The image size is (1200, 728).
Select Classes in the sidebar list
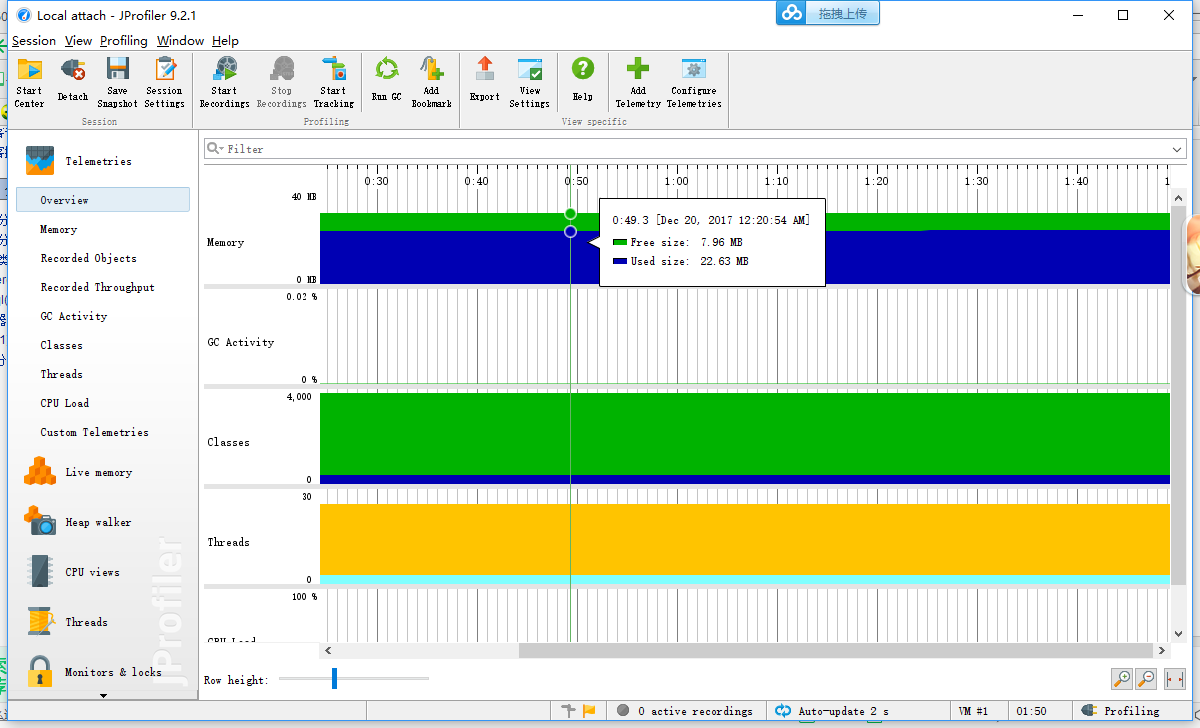(62, 345)
